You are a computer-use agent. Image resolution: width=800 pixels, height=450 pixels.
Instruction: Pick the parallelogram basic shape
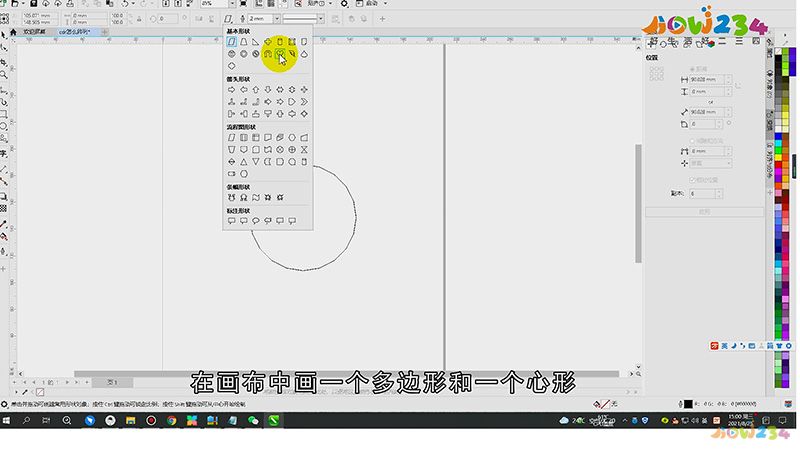[232, 42]
